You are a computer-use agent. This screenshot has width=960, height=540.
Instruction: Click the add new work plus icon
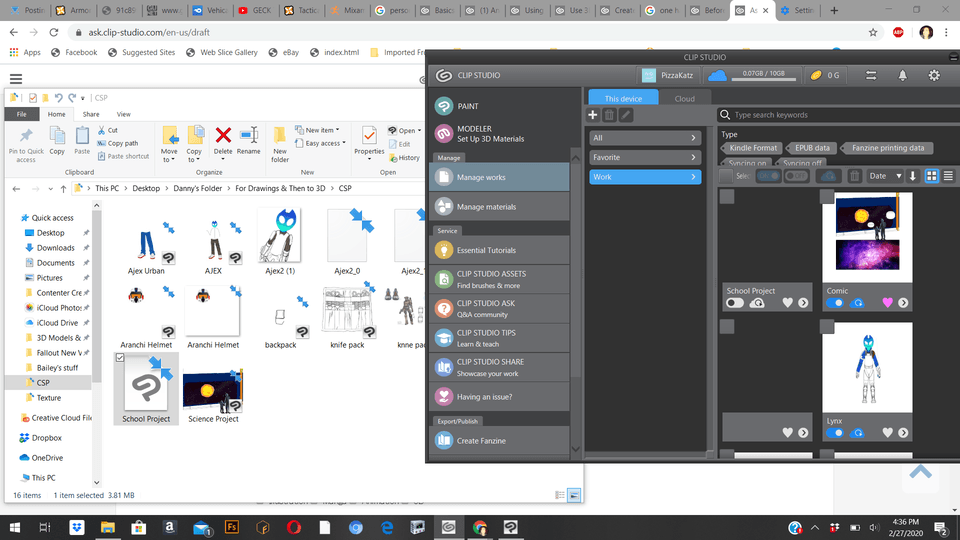[594, 115]
